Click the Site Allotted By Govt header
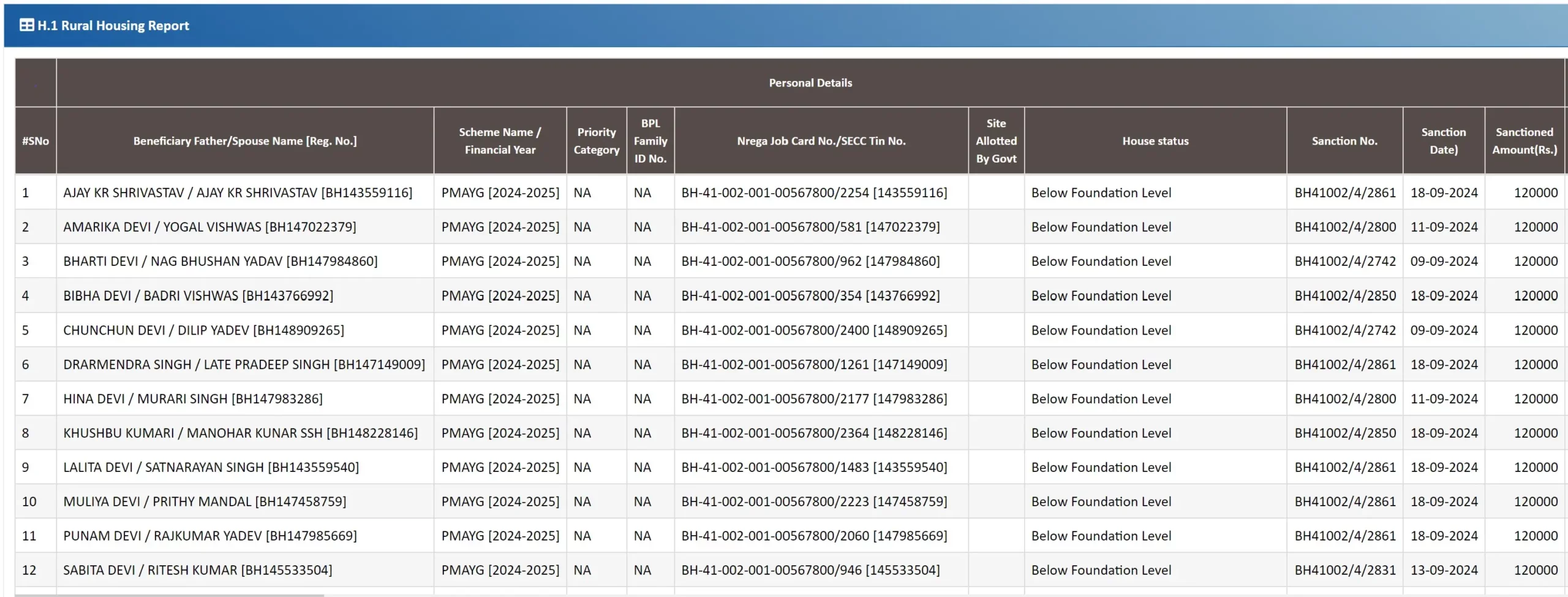This screenshot has width=1568, height=597. [996, 141]
